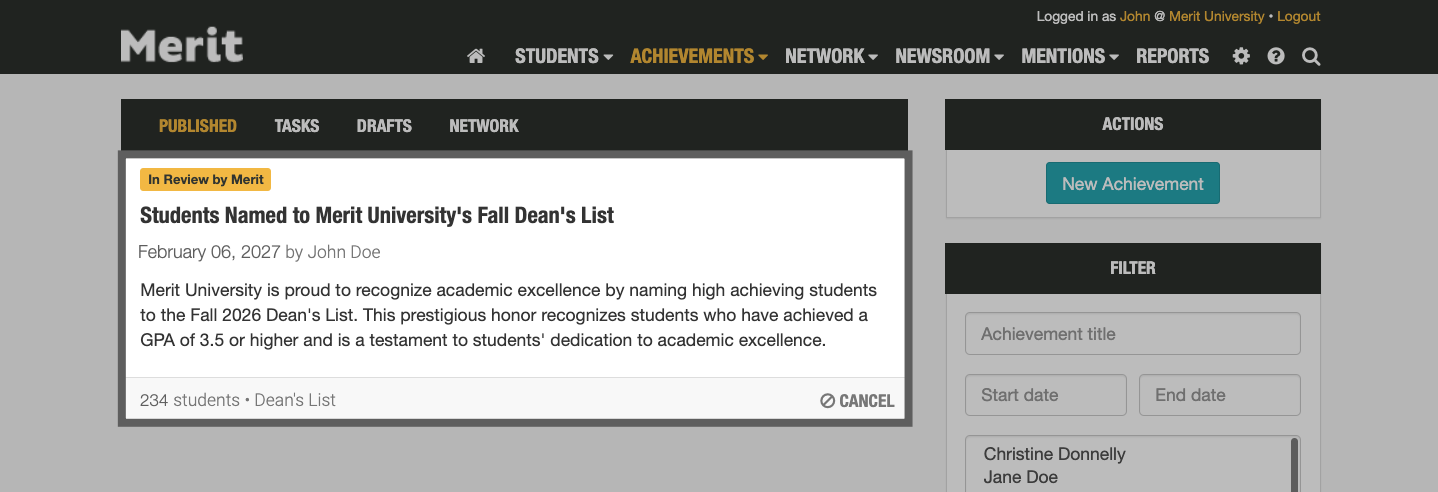Switch to the Drafts tab
1438x492 pixels.
384,126
